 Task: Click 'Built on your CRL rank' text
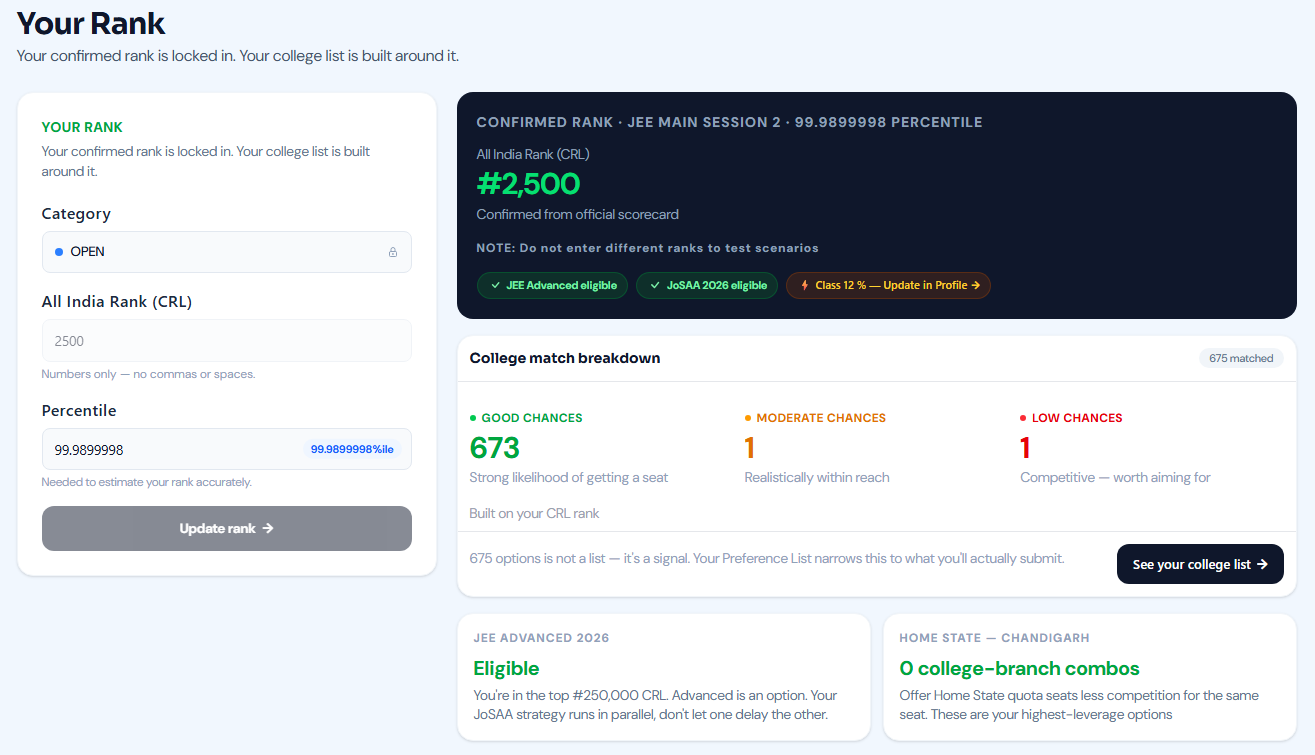[534, 513]
